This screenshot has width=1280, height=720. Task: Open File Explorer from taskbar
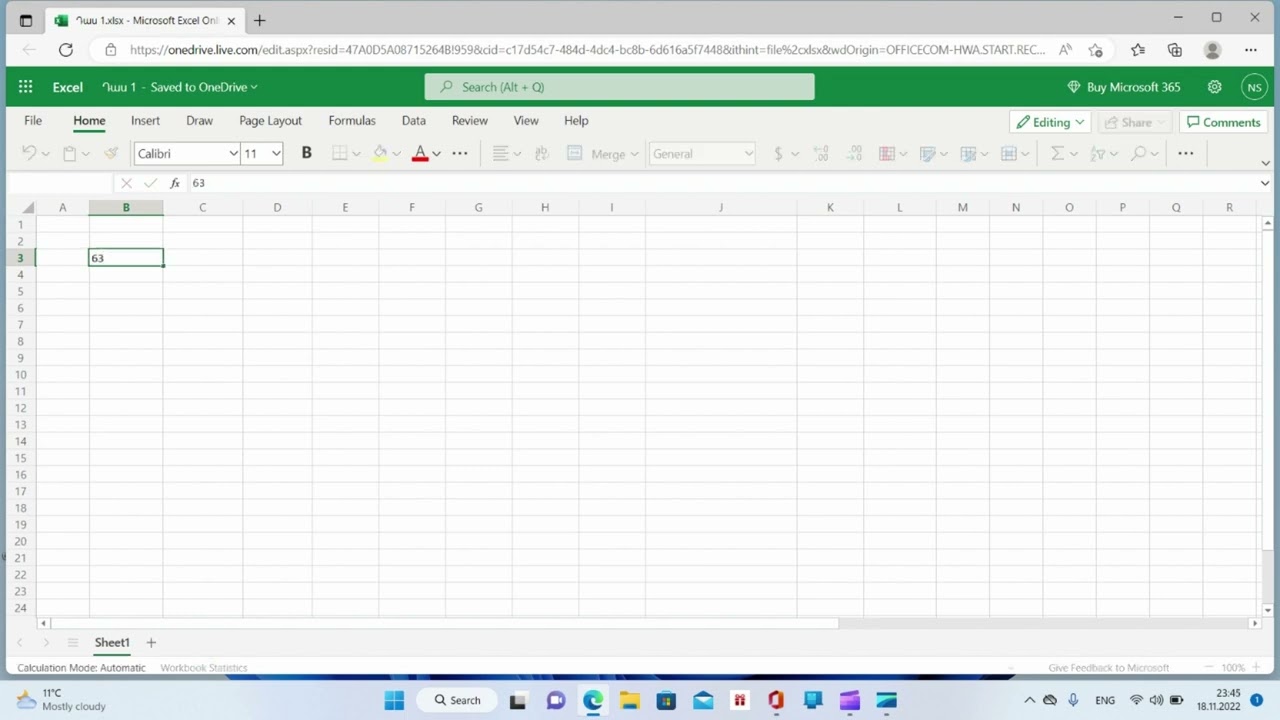click(x=629, y=700)
